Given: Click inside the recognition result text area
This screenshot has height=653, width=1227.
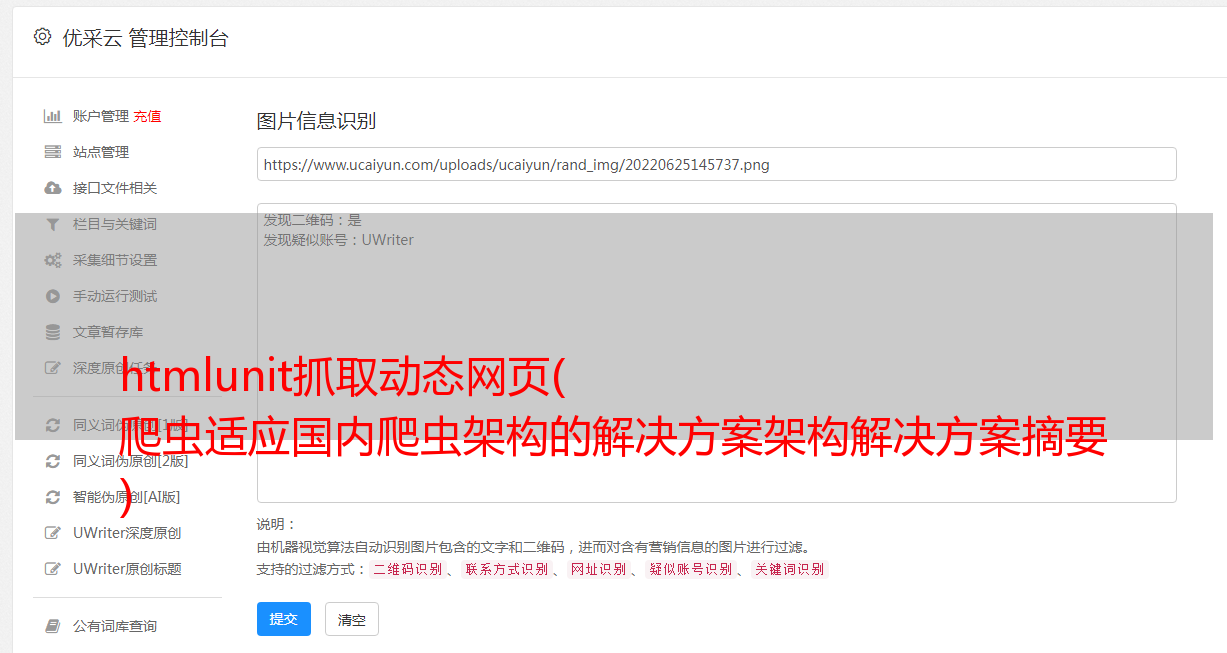Looking at the screenshot, I should coord(716,352).
